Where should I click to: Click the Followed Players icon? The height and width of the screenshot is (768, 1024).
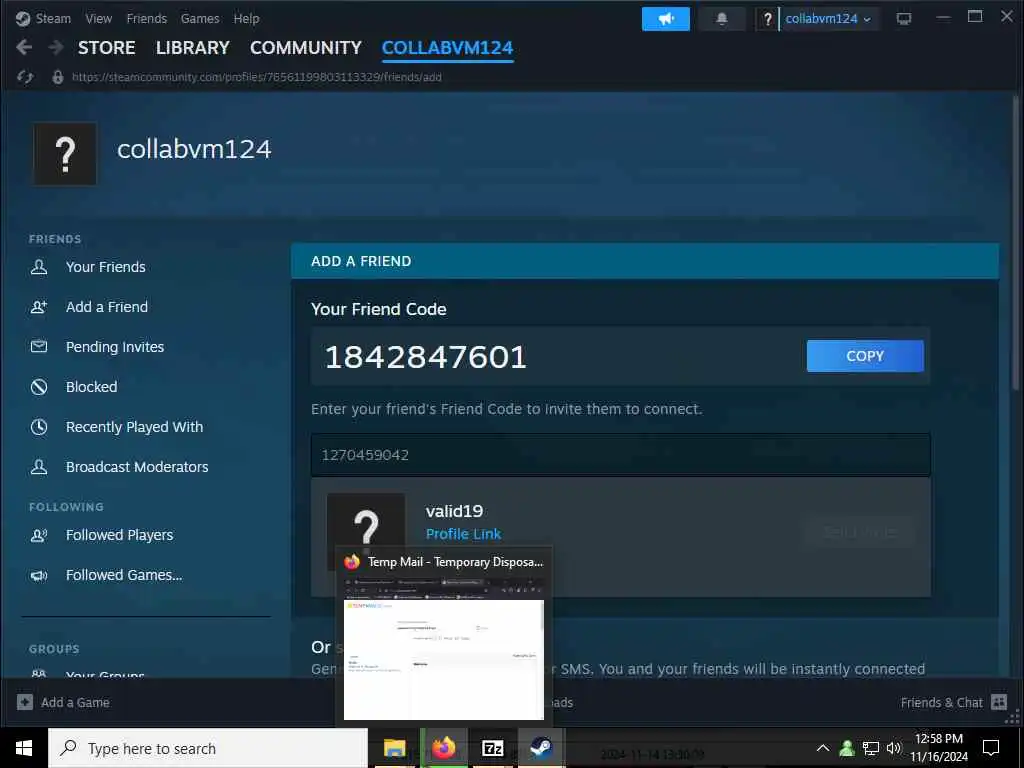point(39,536)
